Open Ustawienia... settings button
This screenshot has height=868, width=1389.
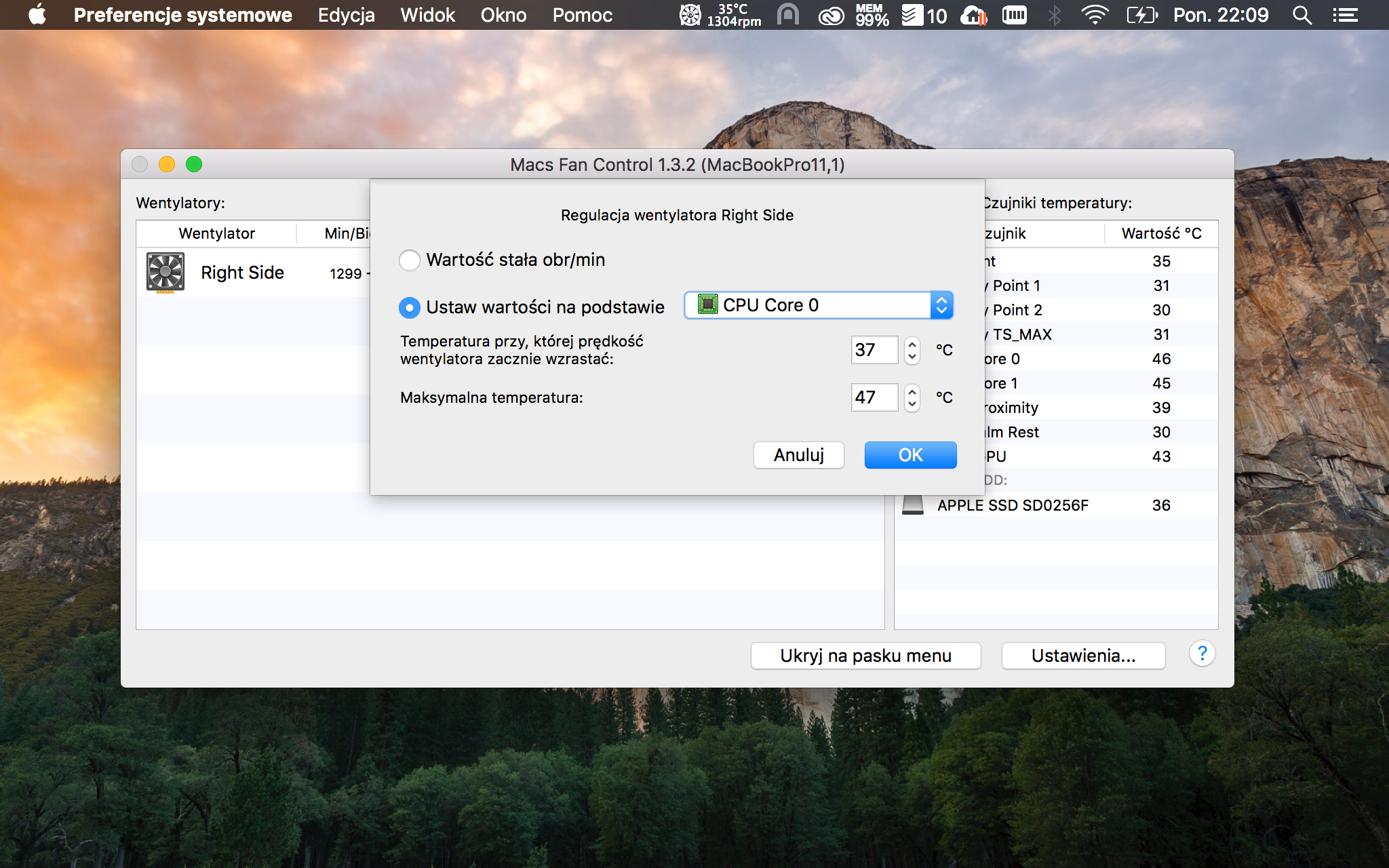1083,656
